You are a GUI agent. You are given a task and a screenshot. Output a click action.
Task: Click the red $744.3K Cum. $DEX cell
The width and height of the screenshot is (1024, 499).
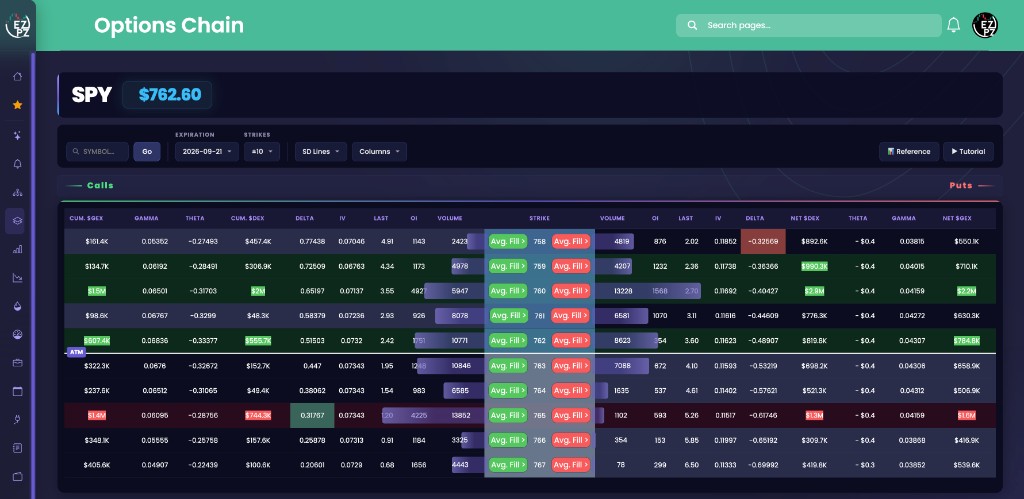[x=257, y=415]
